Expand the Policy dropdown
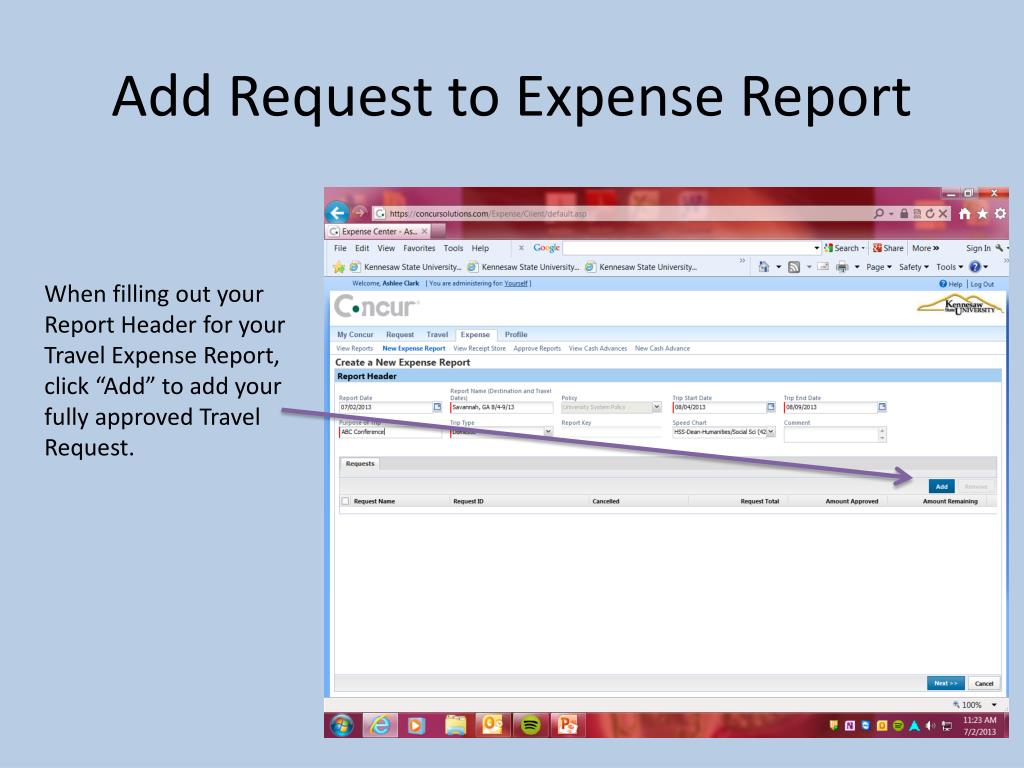The image size is (1024, 768). [x=656, y=407]
